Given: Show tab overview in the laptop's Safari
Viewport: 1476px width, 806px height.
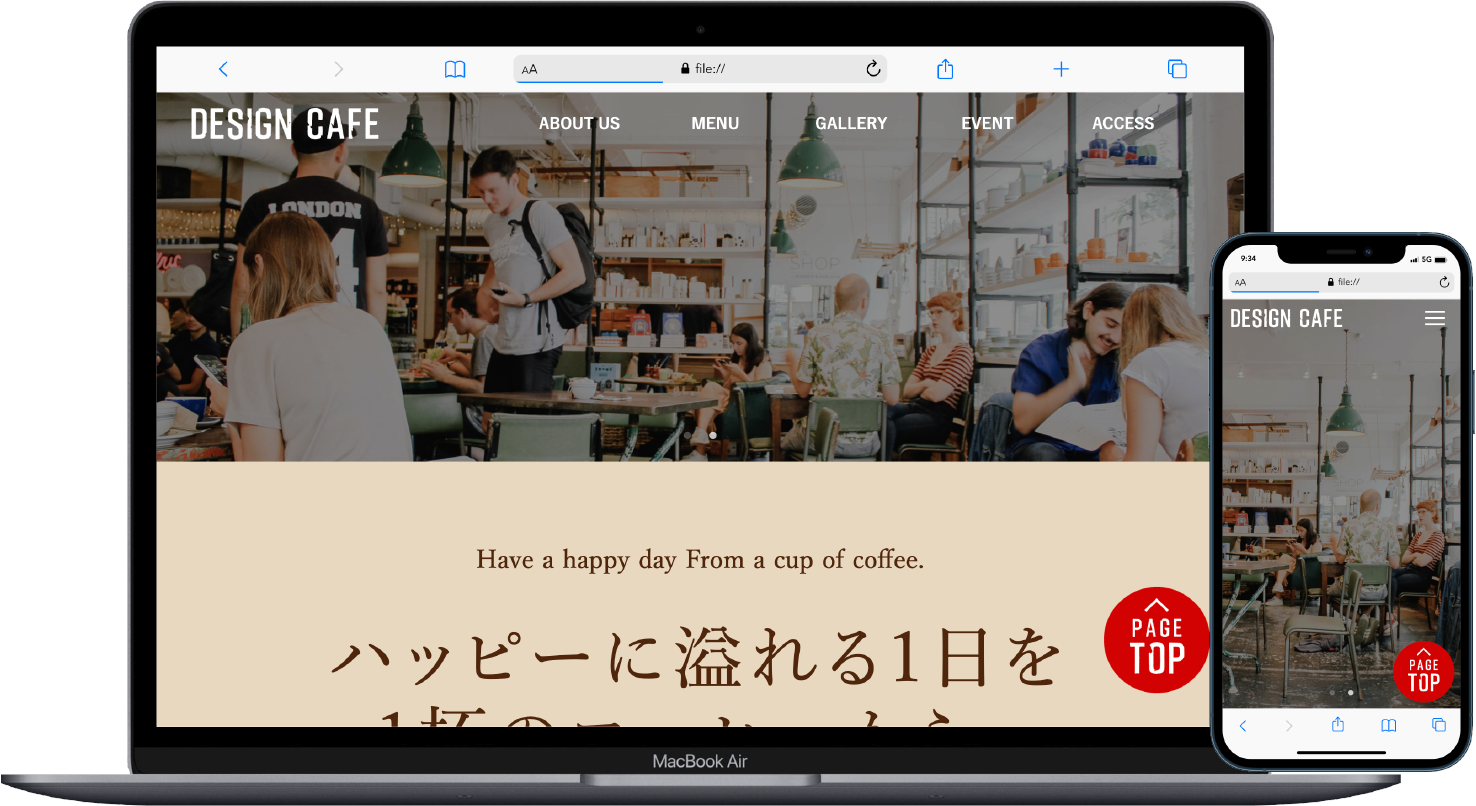Looking at the screenshot, I should click(x=1177, y=69).
